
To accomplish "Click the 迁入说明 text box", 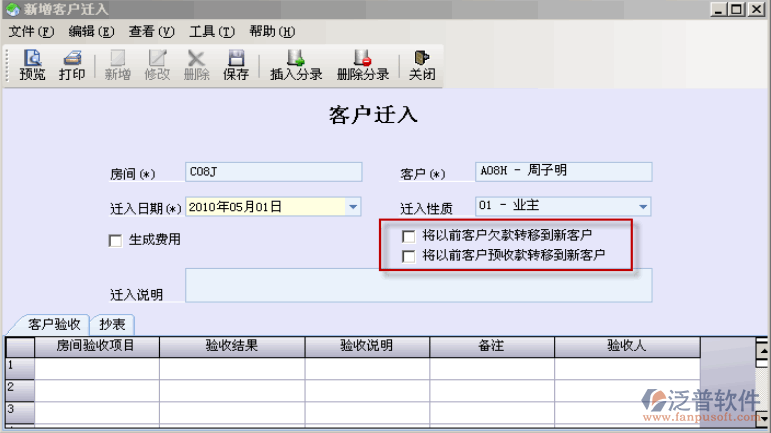I will click(x=418, y=285).
